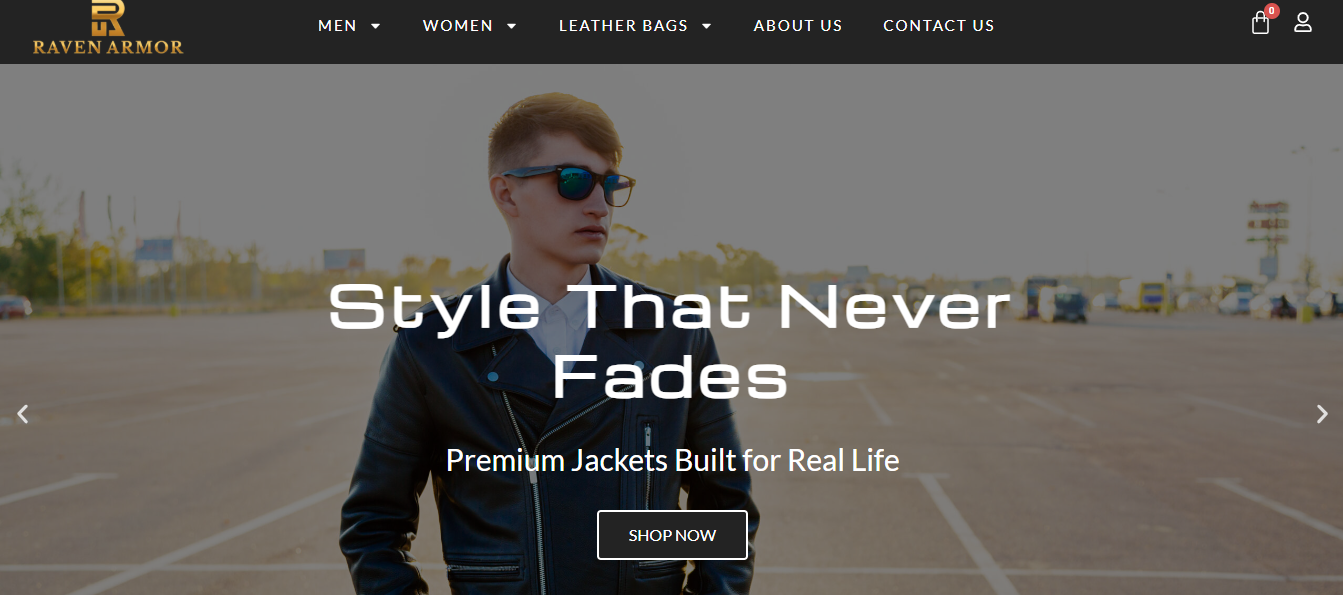Click the Style That Never Fades headline
This screenshot has width=1343, height=595.
click(671, 341)
